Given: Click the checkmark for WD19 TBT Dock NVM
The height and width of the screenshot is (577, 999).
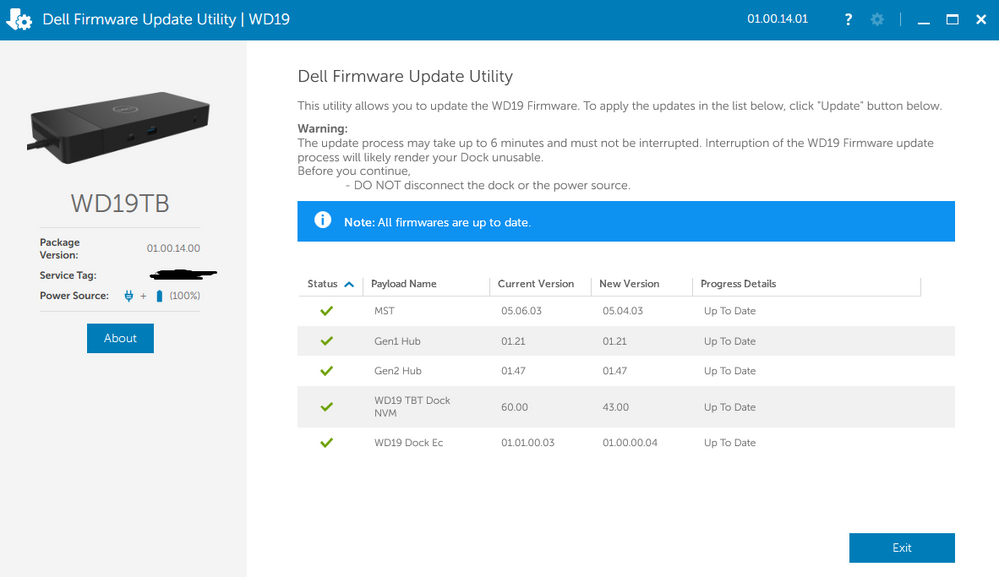Looking at the screenshot, I should [x=326, y=406].
